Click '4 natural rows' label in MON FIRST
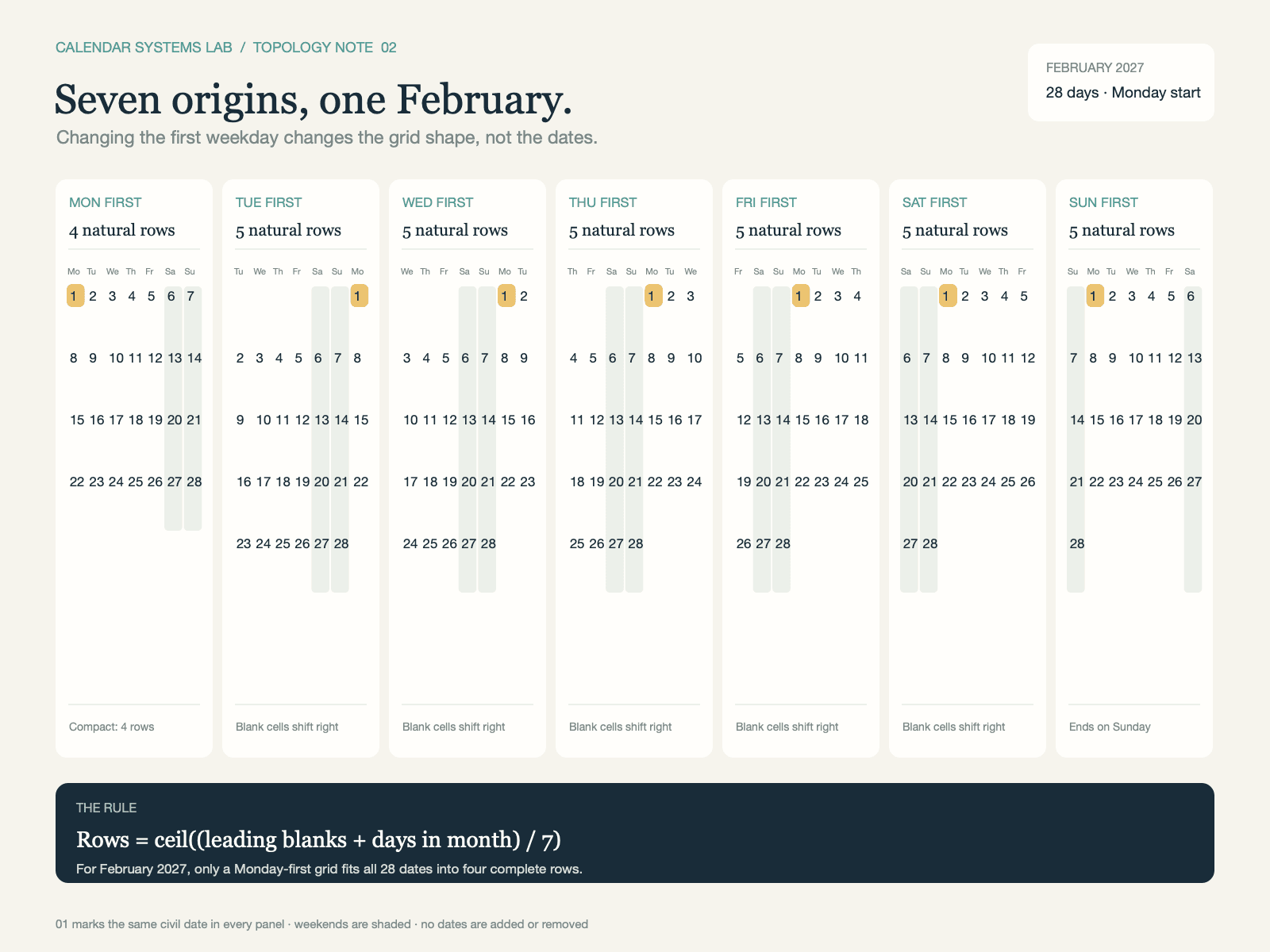Screen dimensions: 1270x952 [x=122, y=230]
